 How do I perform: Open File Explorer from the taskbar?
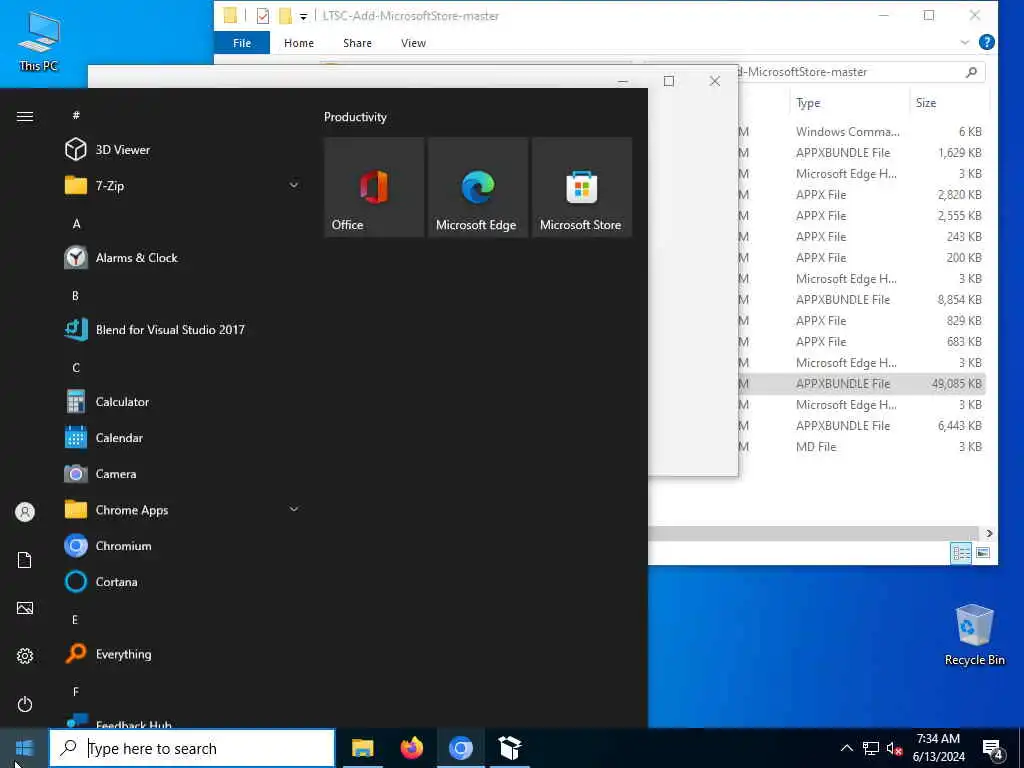click(x=362, y=748)
